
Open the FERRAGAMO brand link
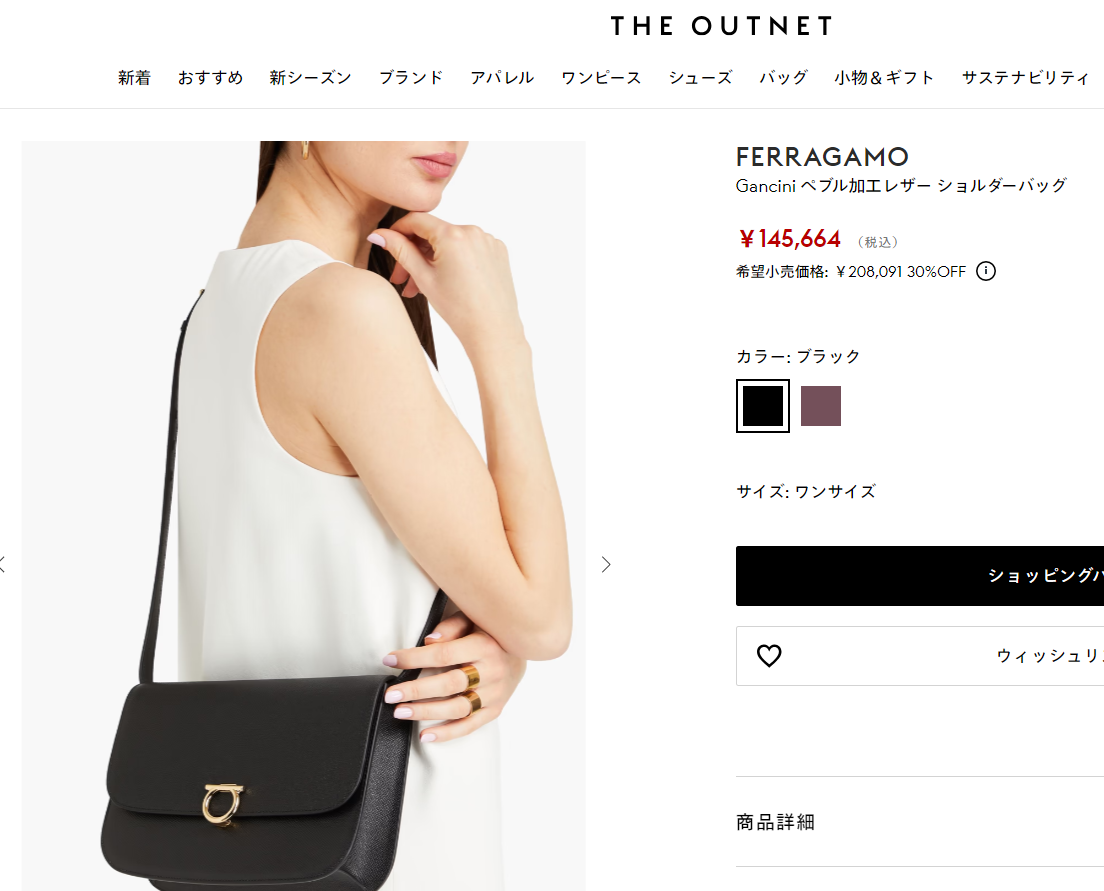(x=822, y=156)
